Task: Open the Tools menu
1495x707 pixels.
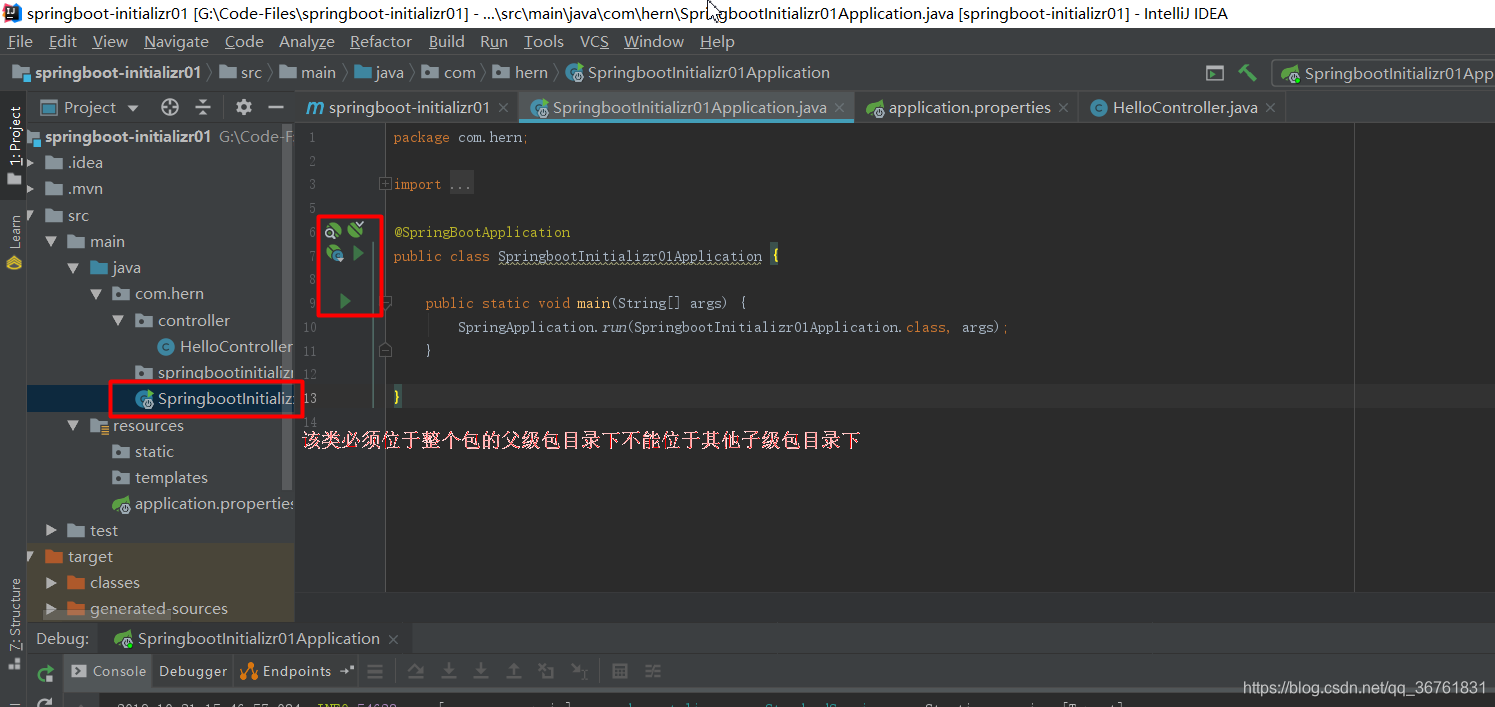Action: point(544,42)
